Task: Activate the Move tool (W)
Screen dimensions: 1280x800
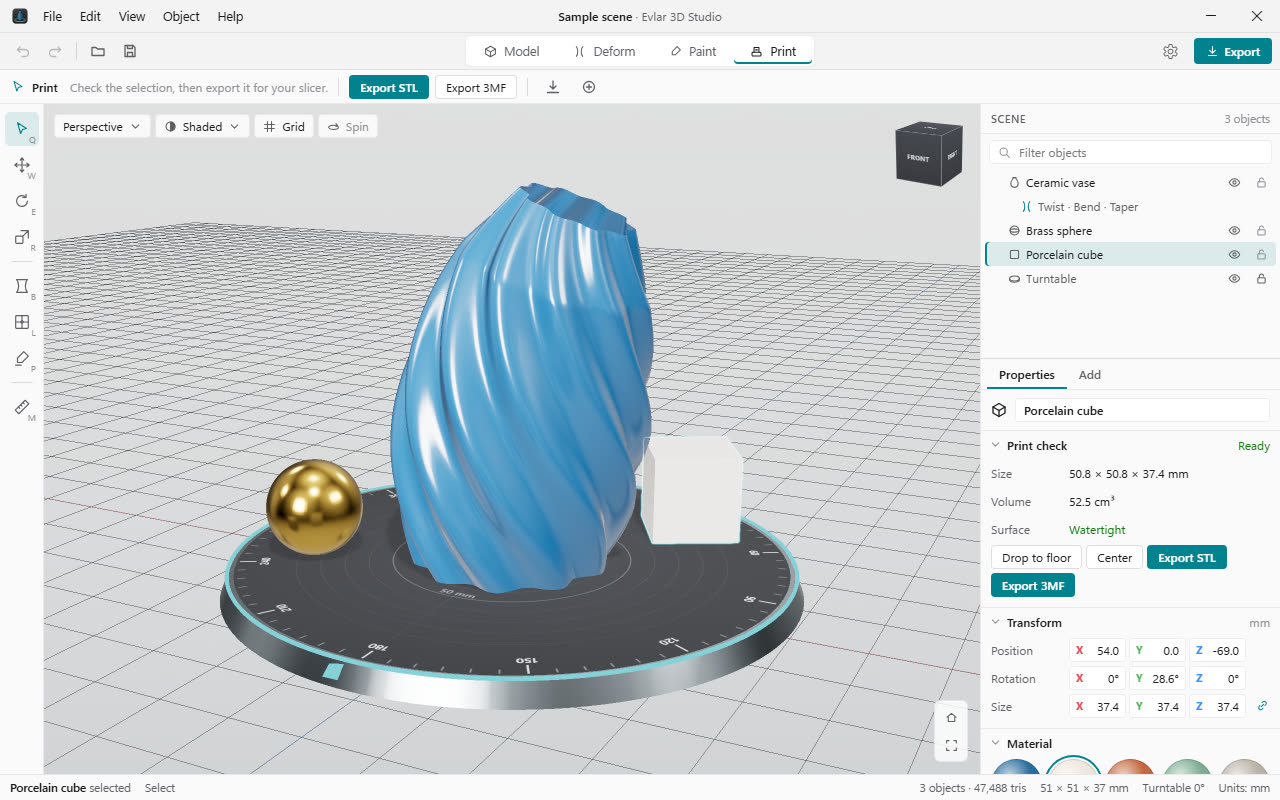Action: (22, 165)
